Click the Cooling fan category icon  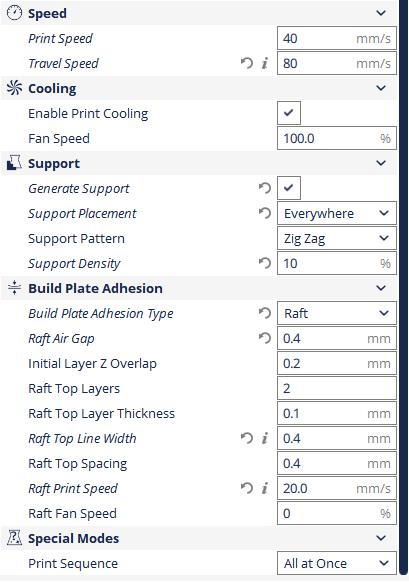click(15, 88)
